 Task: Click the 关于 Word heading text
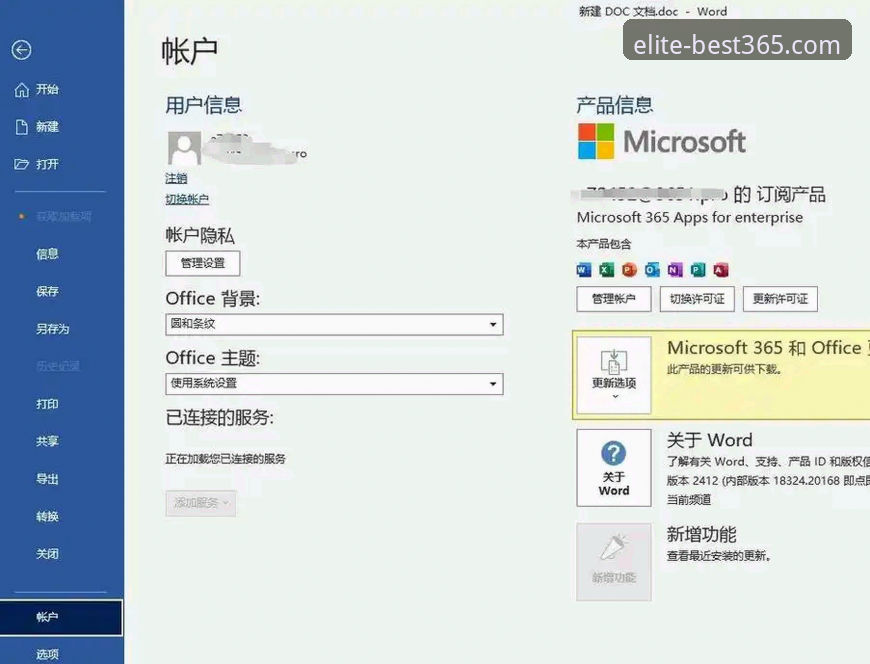click(x=710, y=440)
